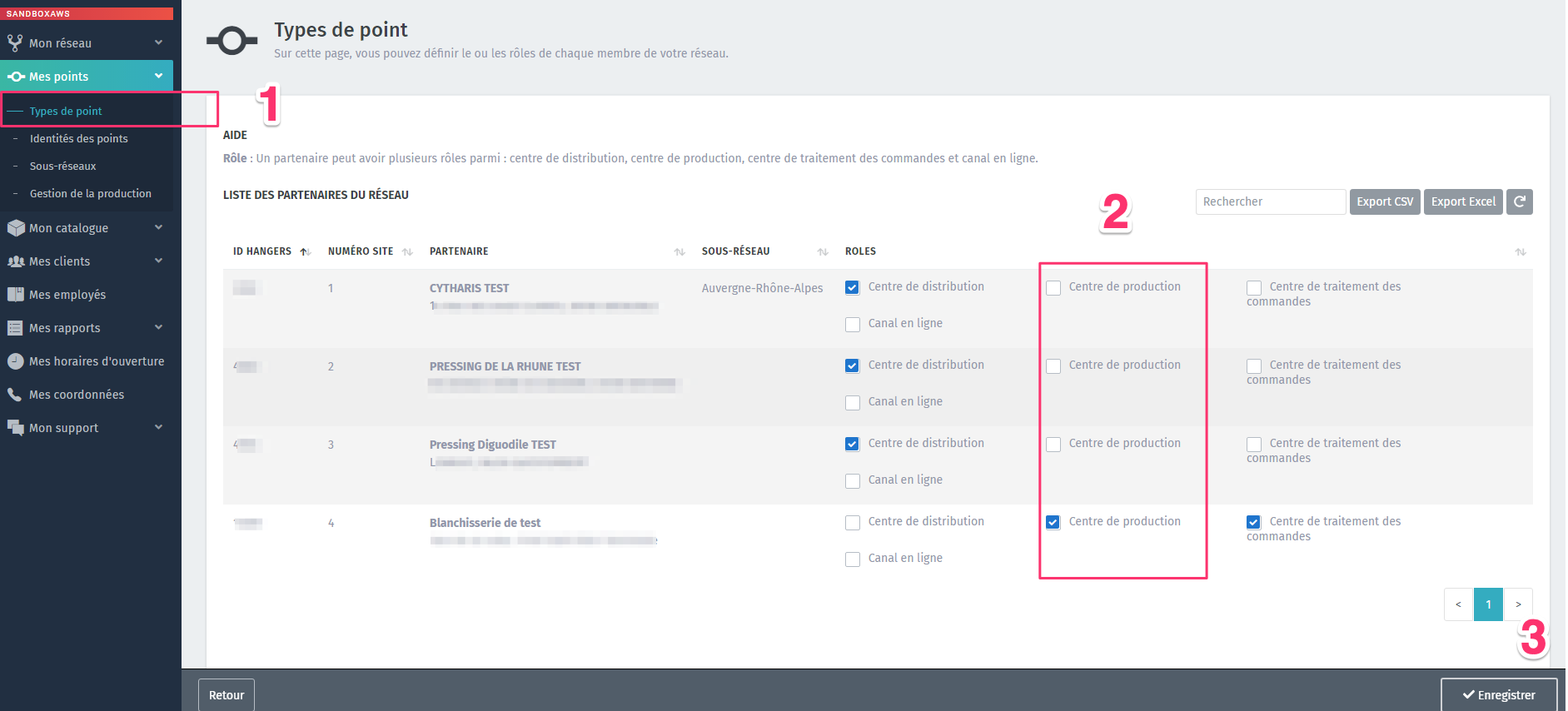Focus the Rechercher search field

coord(1271,201)
